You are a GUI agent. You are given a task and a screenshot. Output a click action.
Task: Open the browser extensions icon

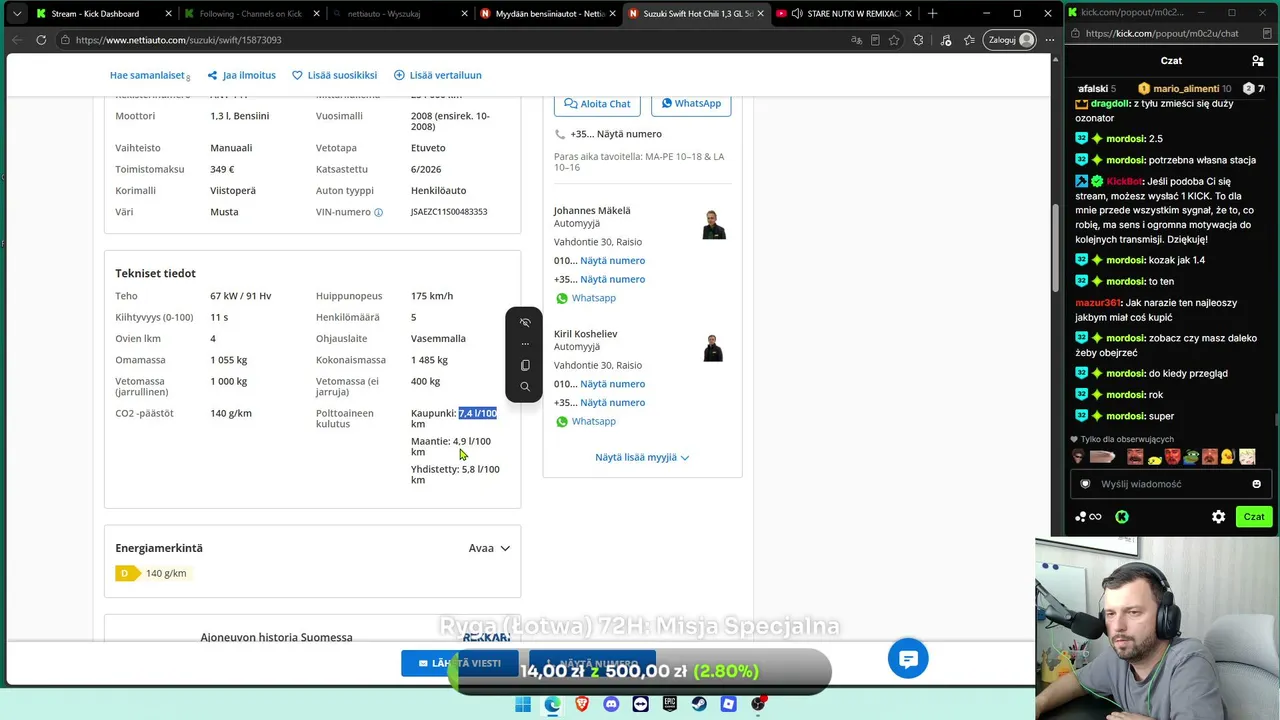pyautogui.click(x=918, y=40)
